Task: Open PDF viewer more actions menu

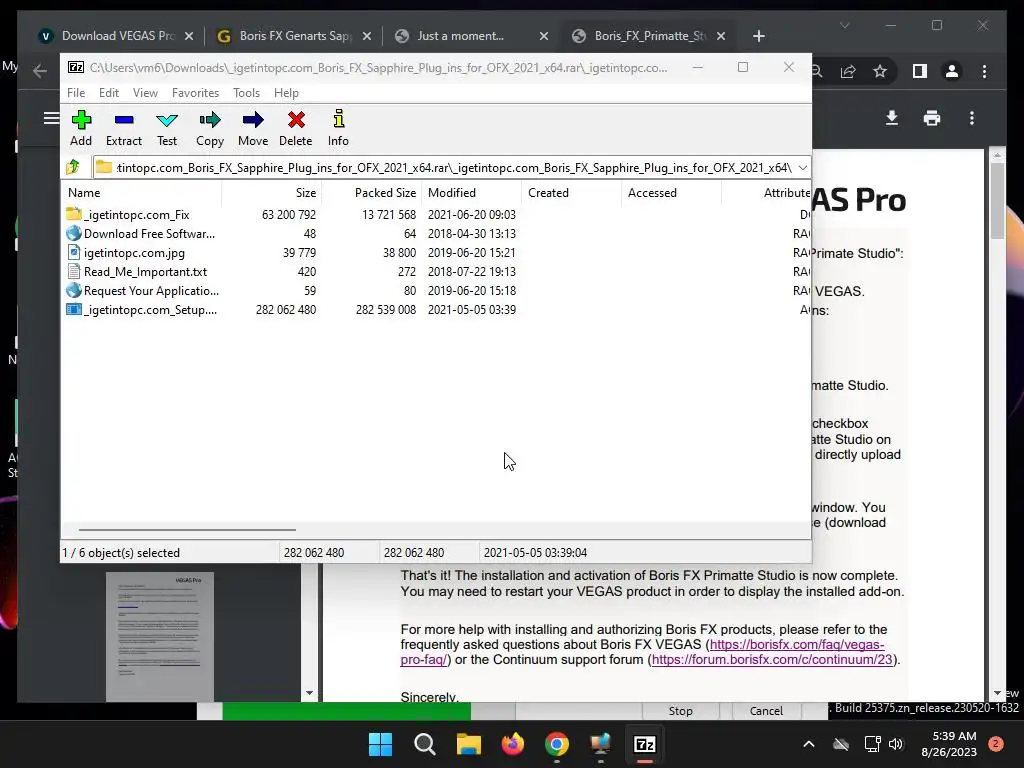Action: coord(972,118)
